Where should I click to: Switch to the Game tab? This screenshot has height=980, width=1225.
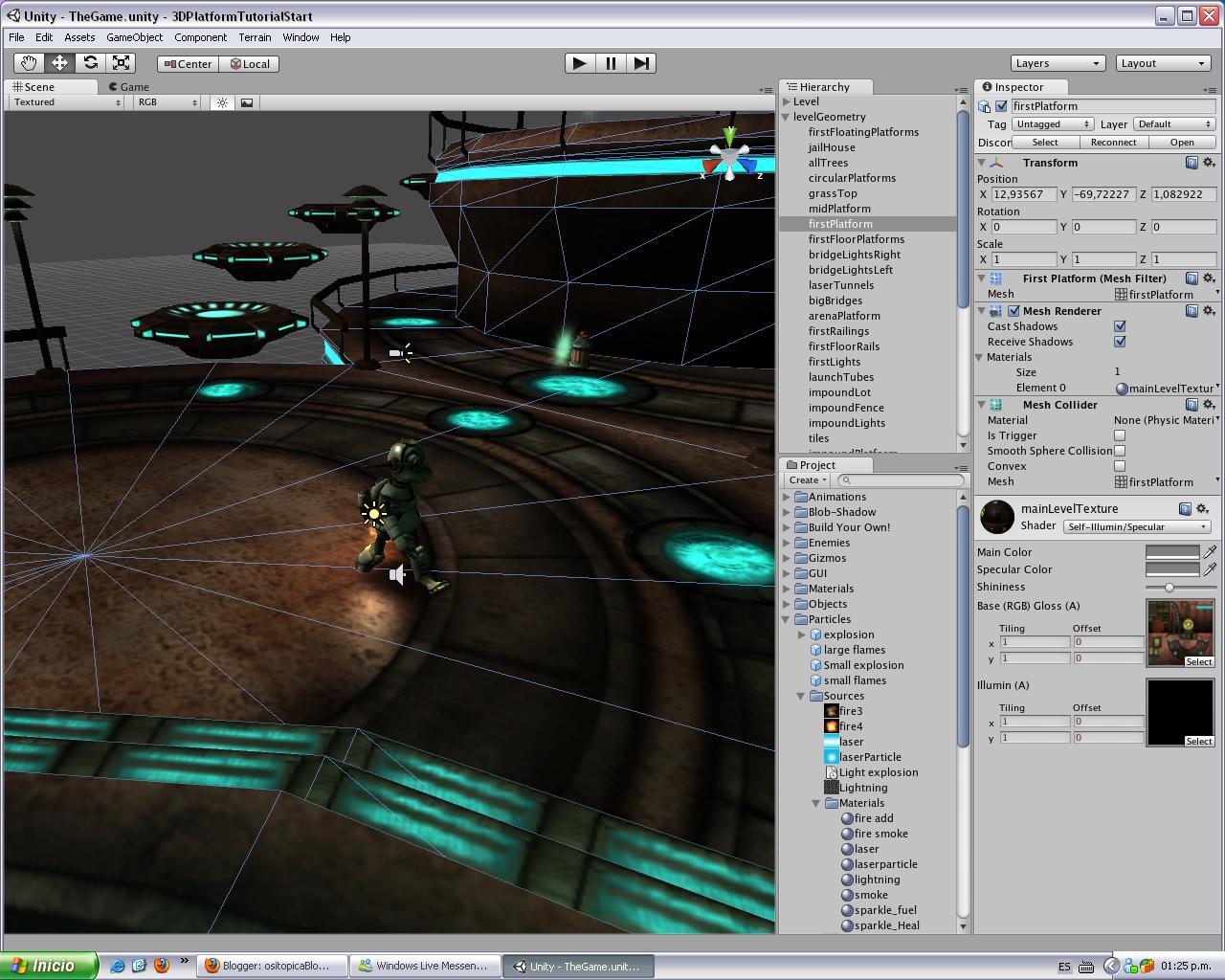click(x=129, y=86)
